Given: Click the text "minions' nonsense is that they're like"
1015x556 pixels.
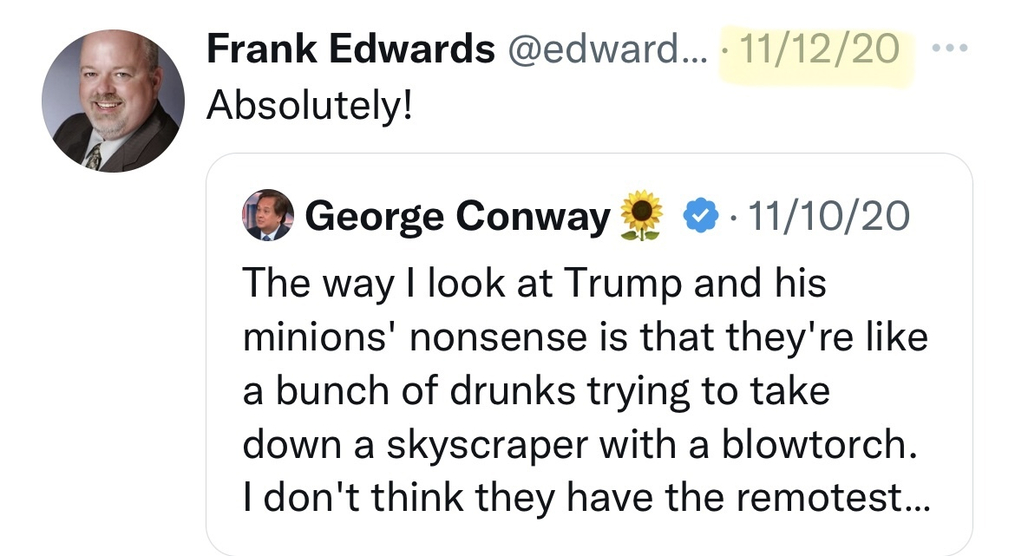Looking at the screenshot, I should pyautogui.click(x=585, y=337).
